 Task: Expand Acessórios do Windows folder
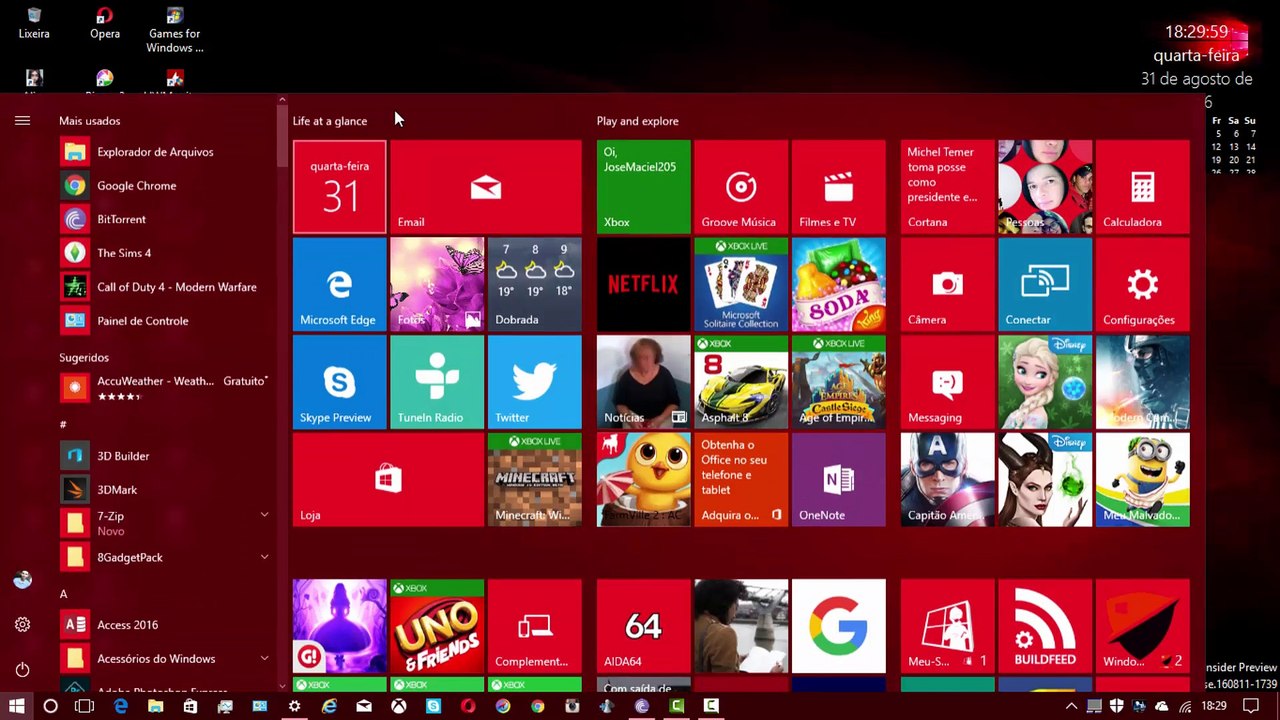pyautogui.click(x=264, y=658)
